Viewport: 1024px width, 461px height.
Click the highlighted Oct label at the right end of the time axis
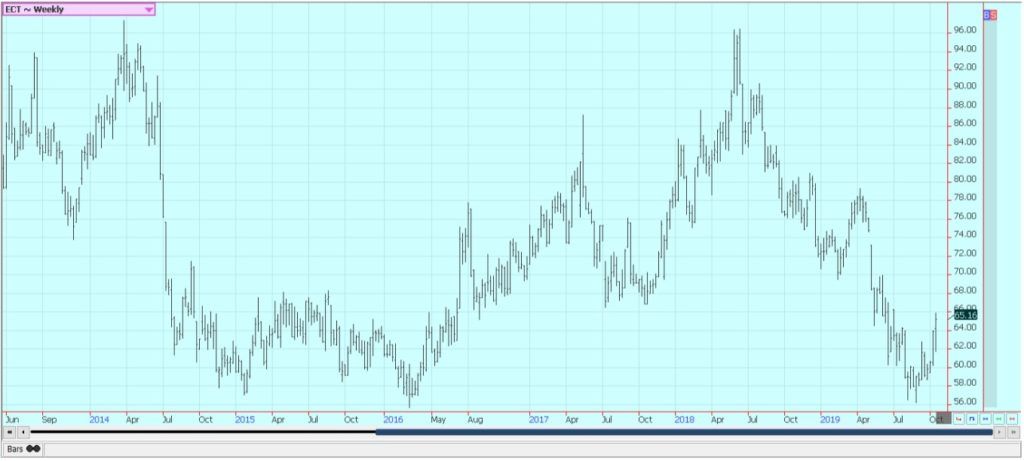click(937, 419)
